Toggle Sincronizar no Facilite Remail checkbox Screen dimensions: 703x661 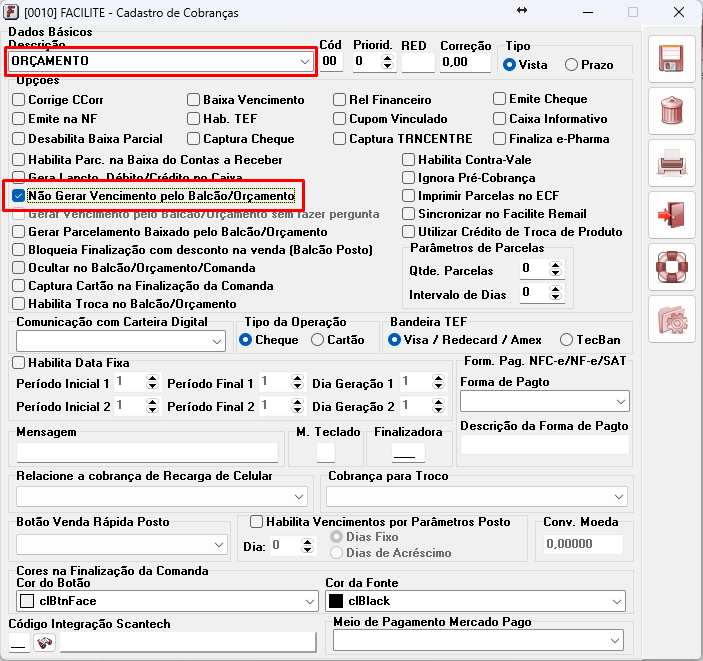(408, 214)
